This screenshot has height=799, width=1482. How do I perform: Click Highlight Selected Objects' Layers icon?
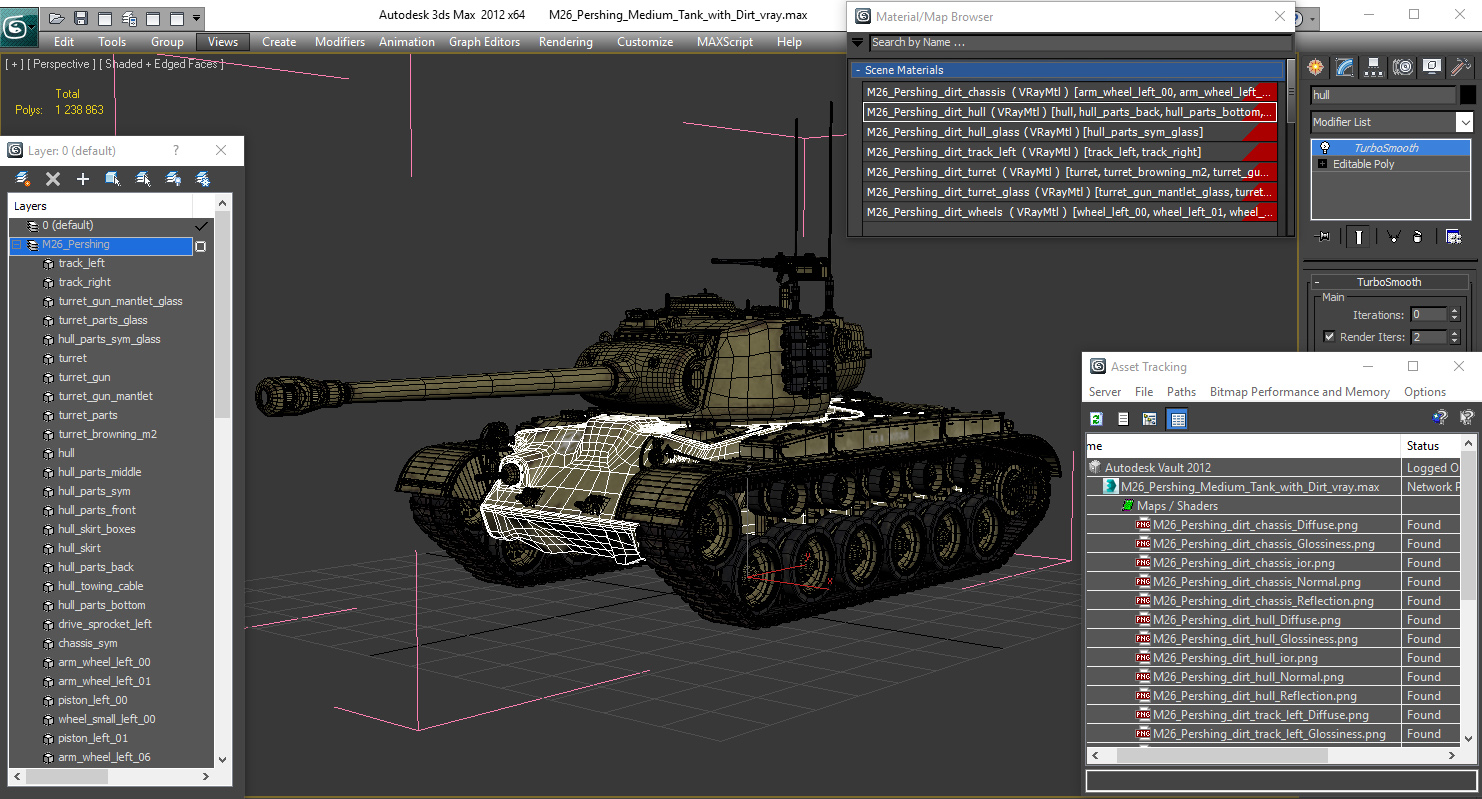click(143, 179)
